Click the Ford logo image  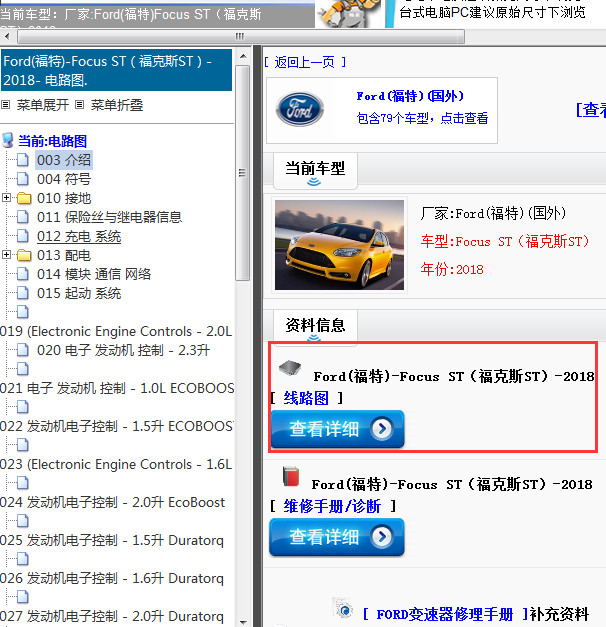(x=300, y=109)
